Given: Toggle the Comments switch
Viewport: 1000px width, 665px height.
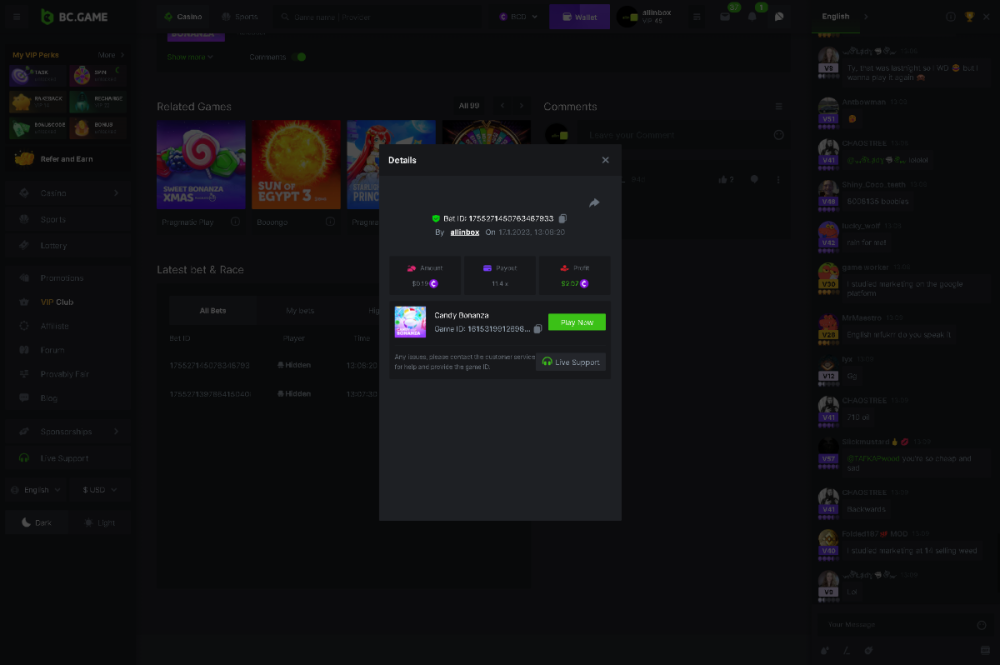Looking at the screenshot, I should tap(298, 57).
